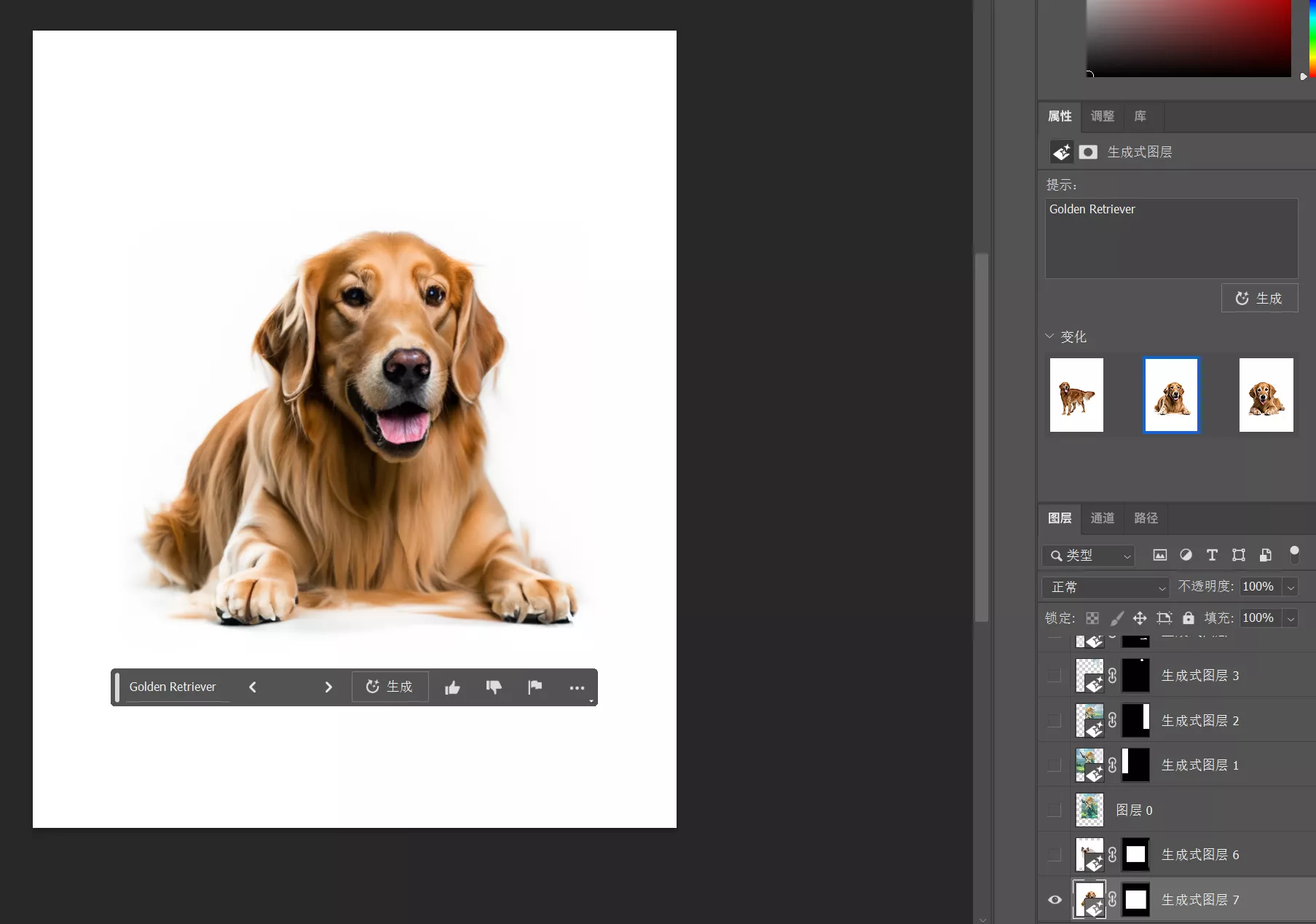
Task: Click the thumbs up icon in taskbar
Action: pyautogui.click(x=452, y=687)
